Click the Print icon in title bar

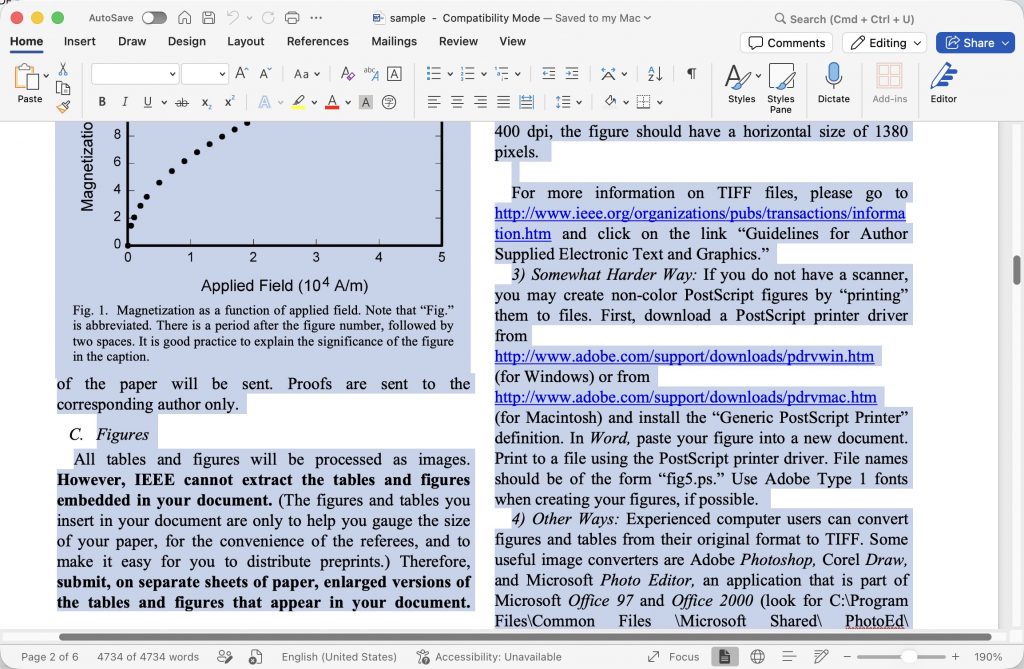coord(292,18)
